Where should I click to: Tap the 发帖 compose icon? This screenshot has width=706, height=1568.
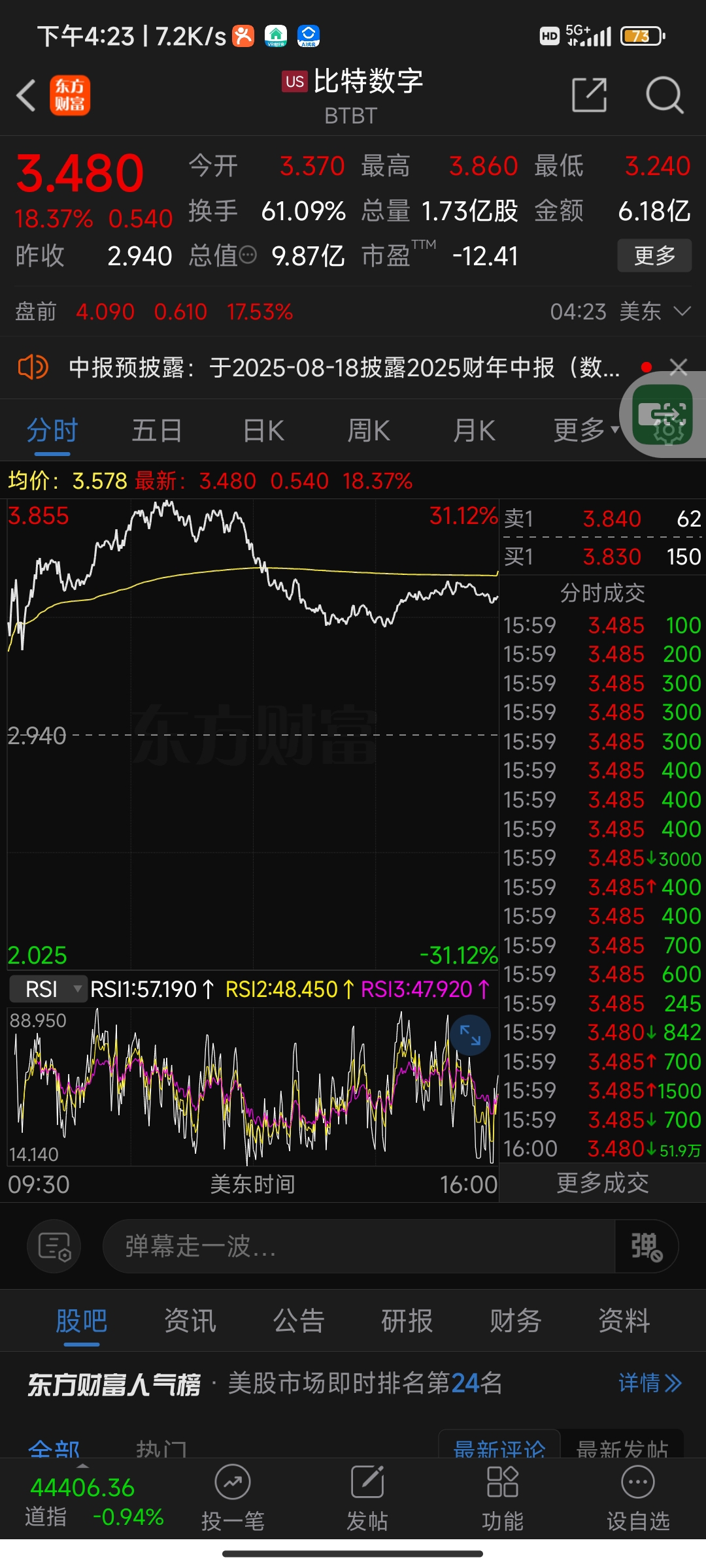[x=367, y=1499]
